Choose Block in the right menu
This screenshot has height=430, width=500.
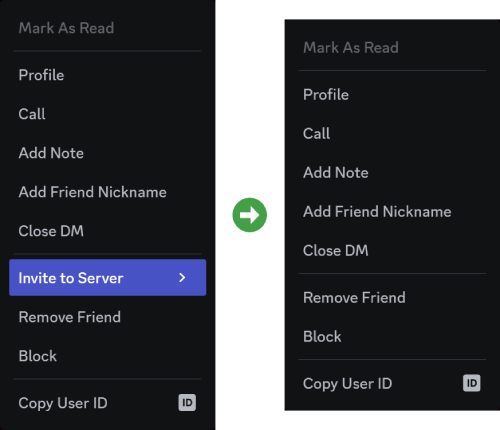[392, 336]
